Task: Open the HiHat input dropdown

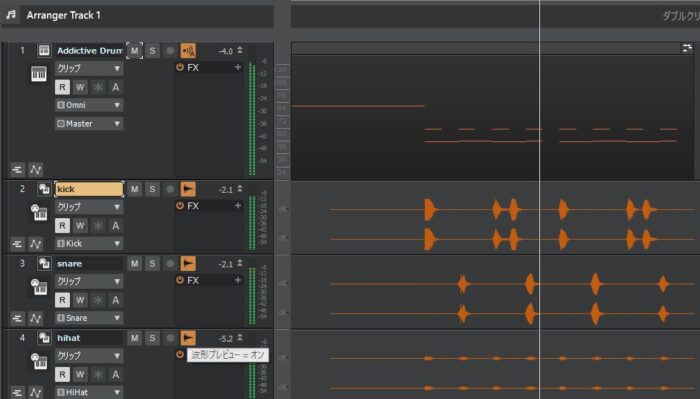Action: point(89,392)
